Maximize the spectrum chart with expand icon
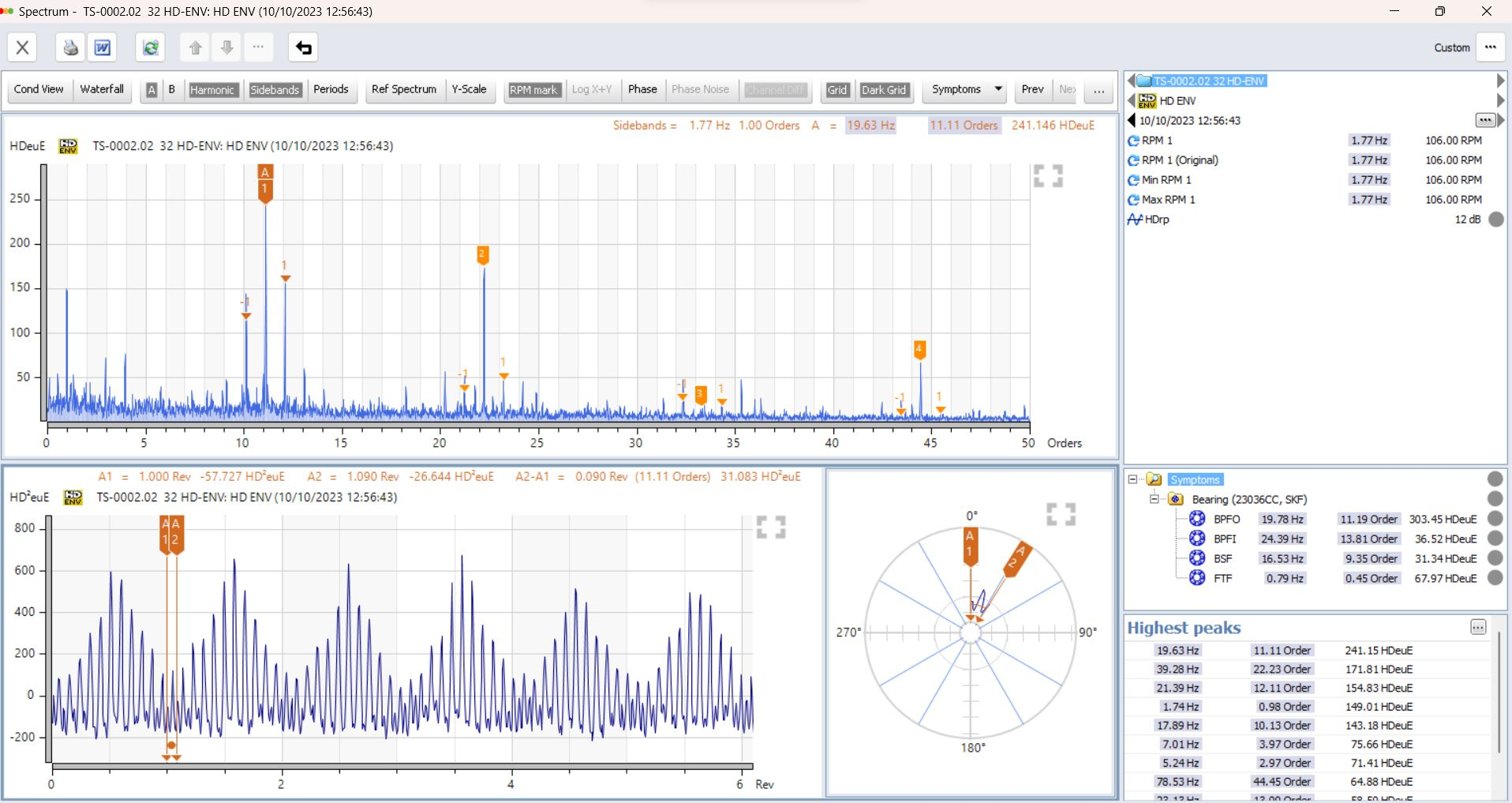 coord(1048,175)
